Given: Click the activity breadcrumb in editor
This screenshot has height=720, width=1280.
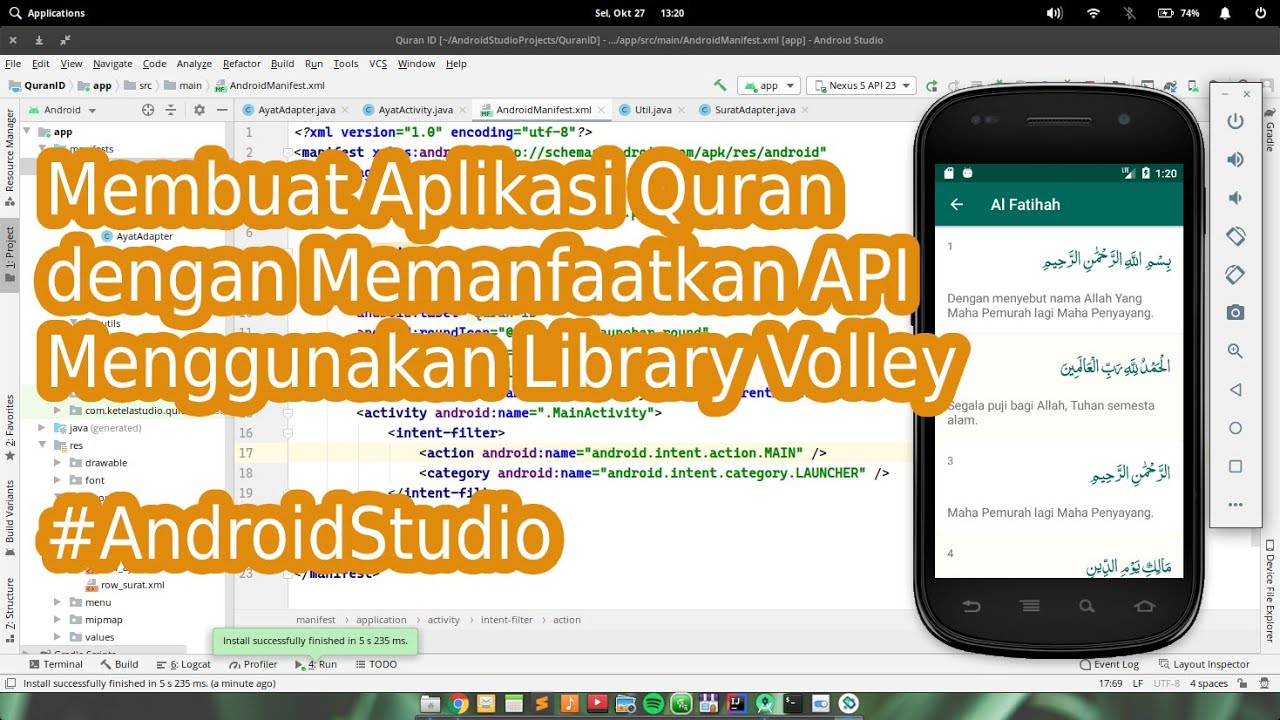Looking at the screenshot, I should [444, 620].
